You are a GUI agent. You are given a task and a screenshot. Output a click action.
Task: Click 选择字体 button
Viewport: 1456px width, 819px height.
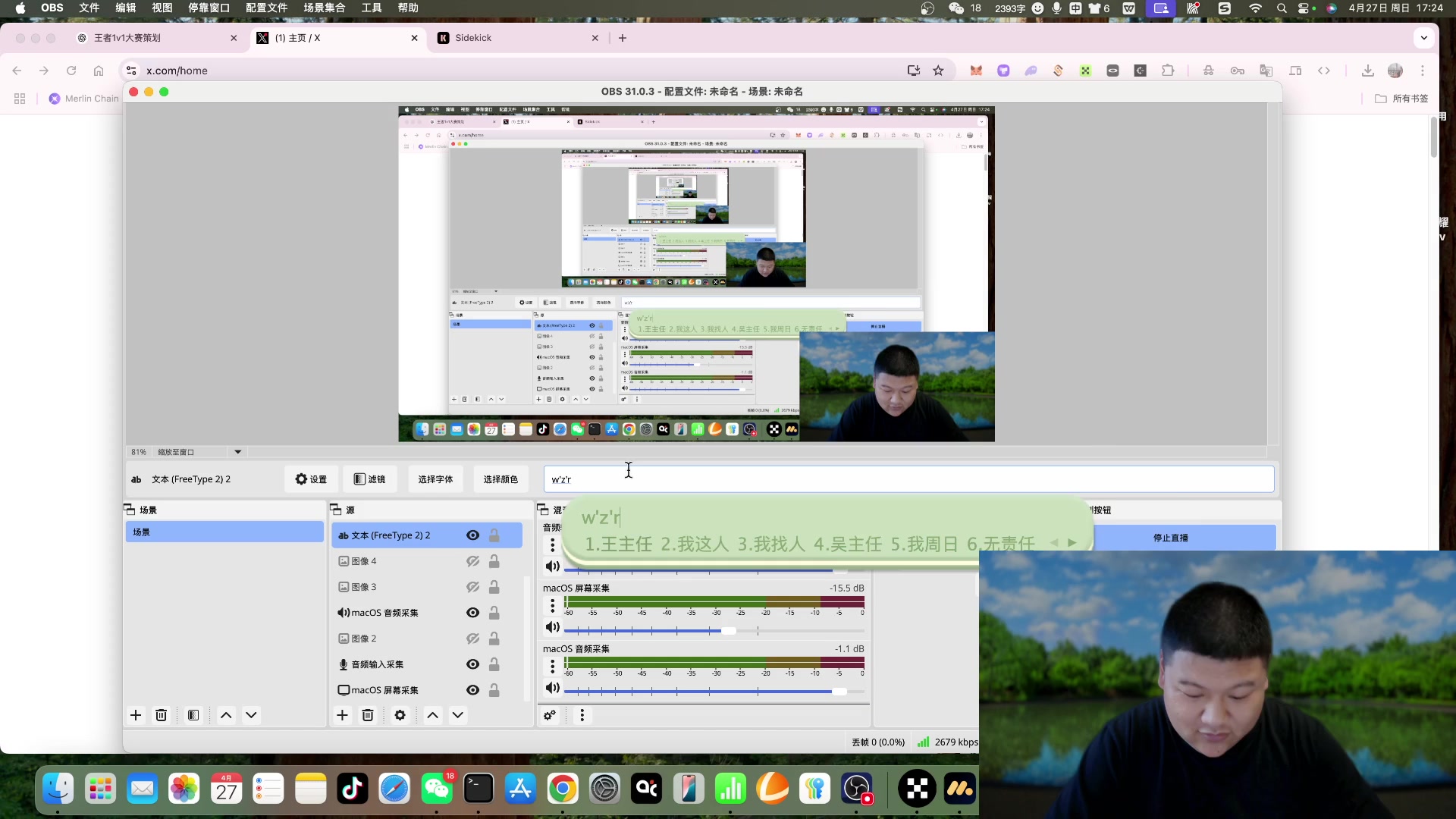[x=435, y=479]
